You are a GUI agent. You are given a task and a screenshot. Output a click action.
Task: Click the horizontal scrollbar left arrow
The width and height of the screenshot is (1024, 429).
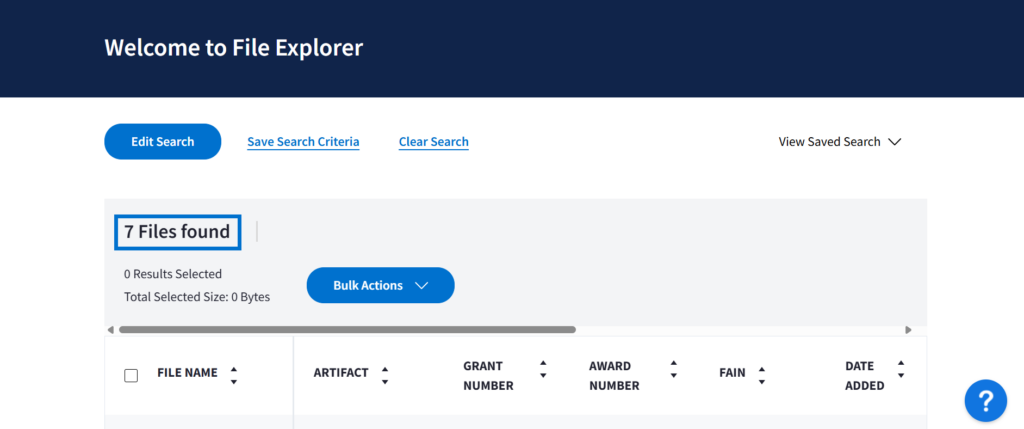click(110, 329)
